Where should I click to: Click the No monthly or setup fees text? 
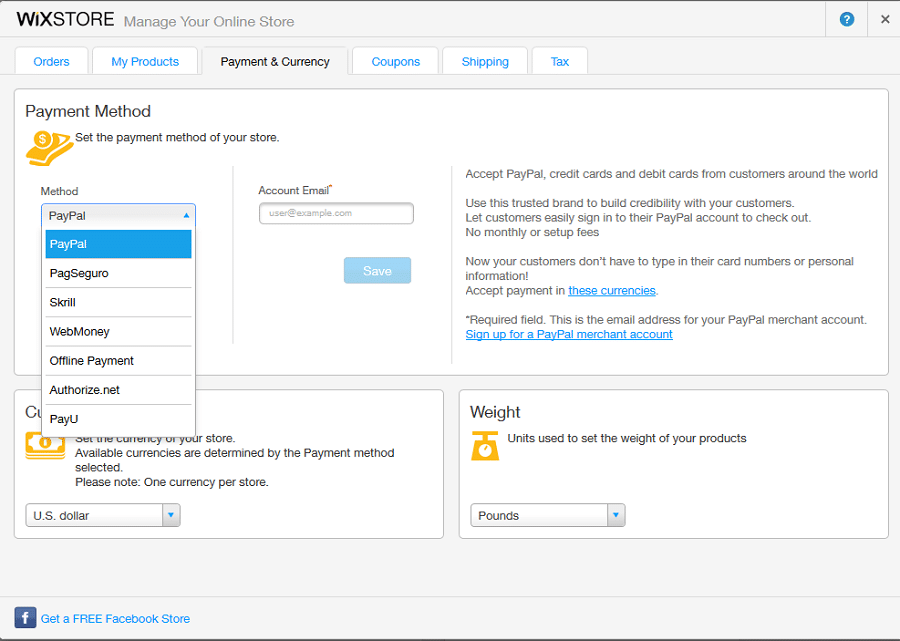point(532,232)
